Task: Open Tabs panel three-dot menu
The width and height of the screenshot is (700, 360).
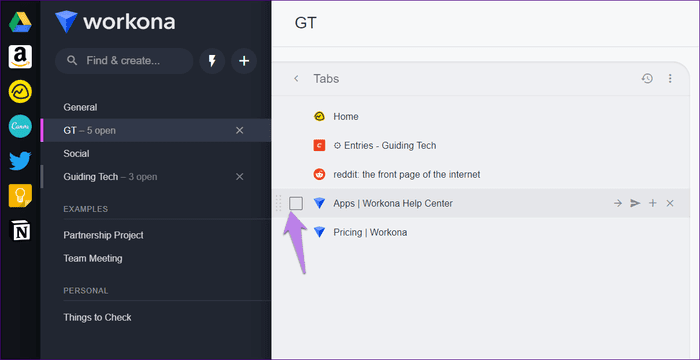Action: (670, 79)
